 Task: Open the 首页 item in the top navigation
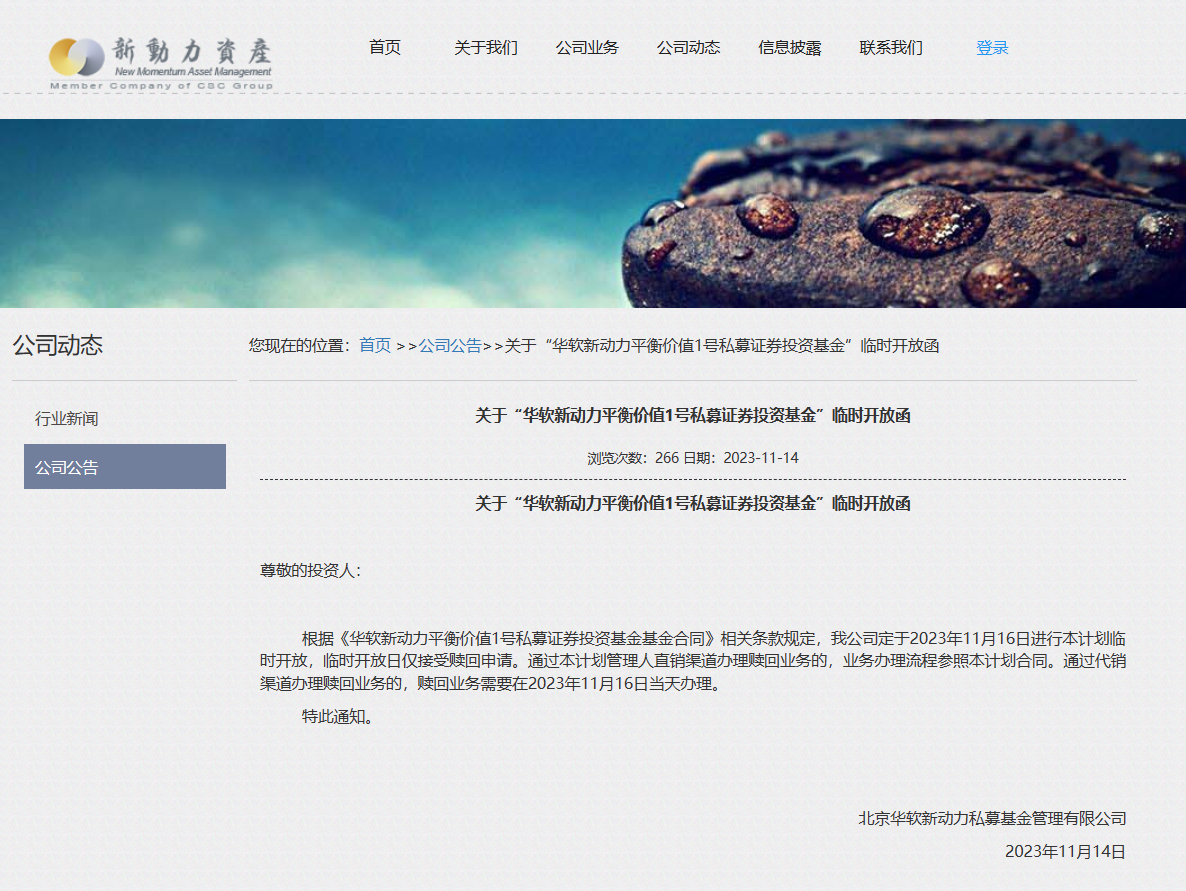pos(384,48)
